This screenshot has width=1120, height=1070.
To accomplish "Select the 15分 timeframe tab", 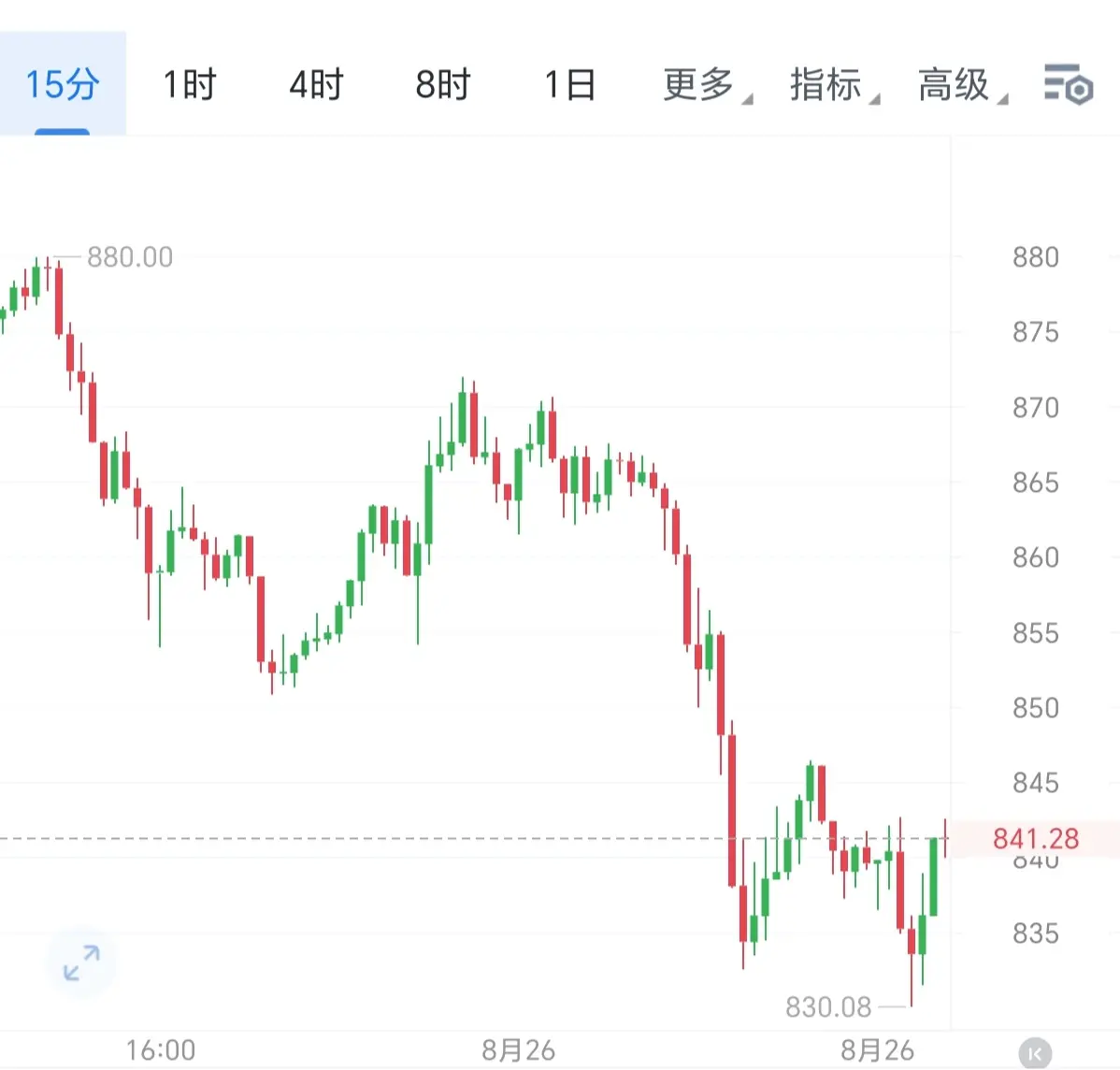I will click(x=63, y=83).
